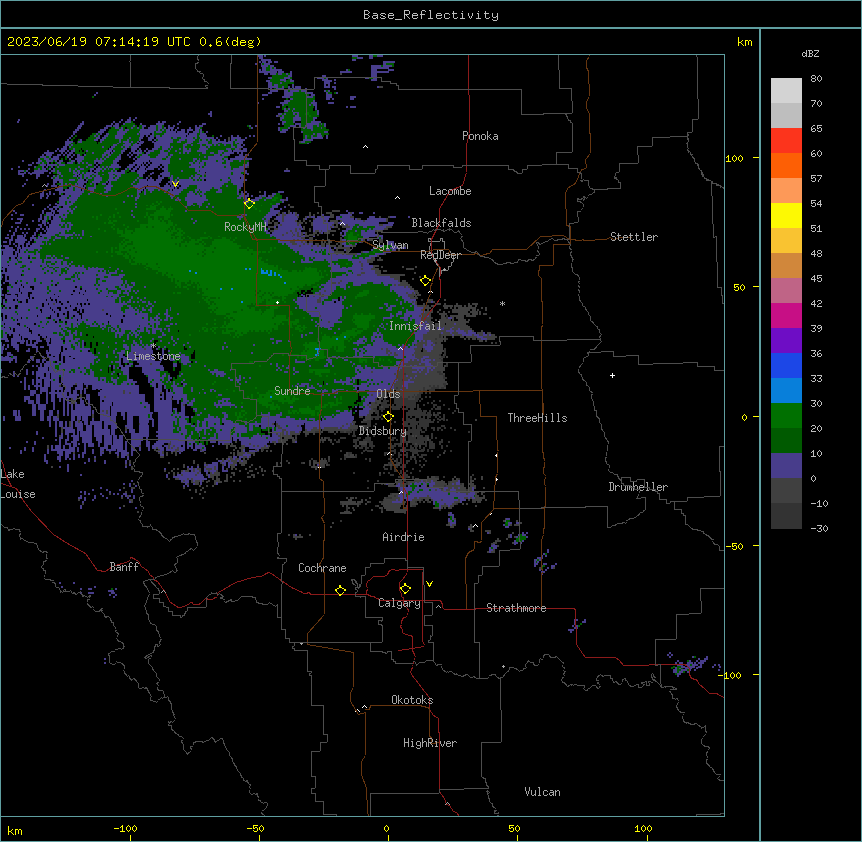Click the 0 tick on bottom axis

tap(386, 828)
